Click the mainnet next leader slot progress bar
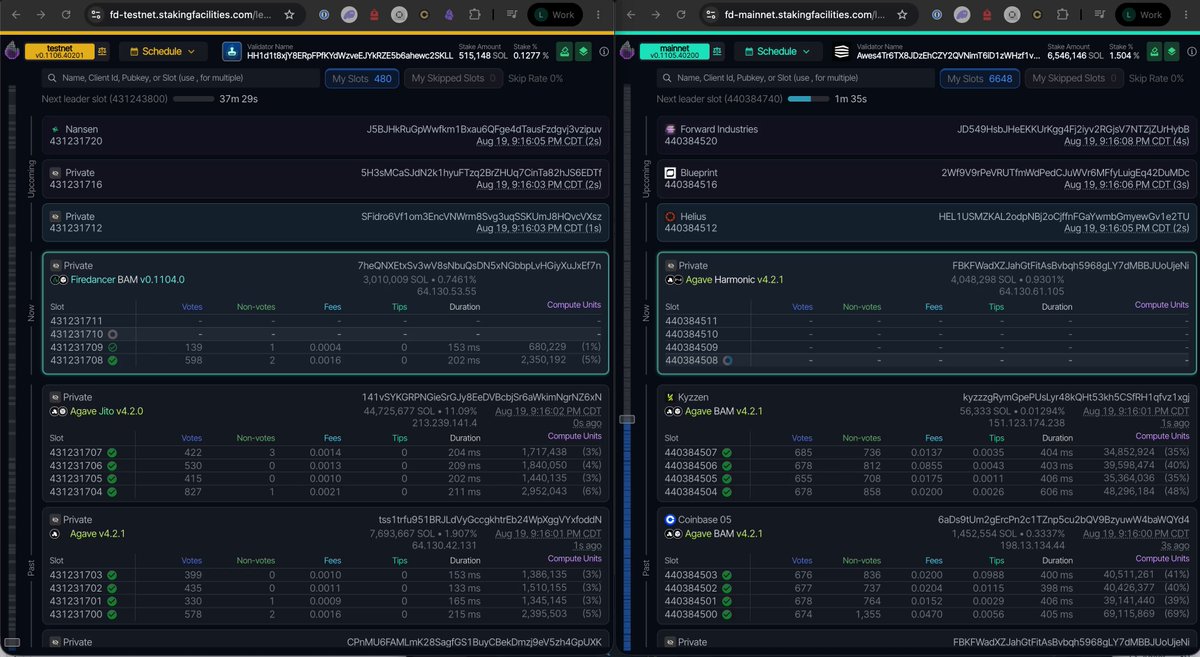 pyautogui.click(x=809, y=99)
